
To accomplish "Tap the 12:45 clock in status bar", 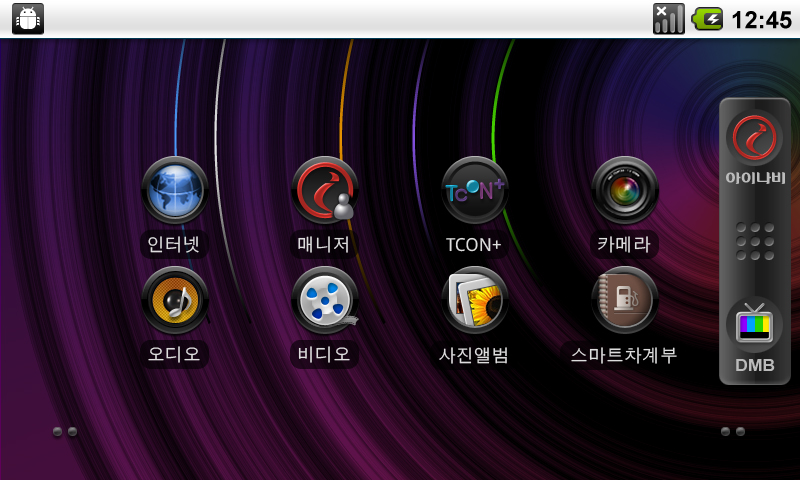I will tap(761, 20).
